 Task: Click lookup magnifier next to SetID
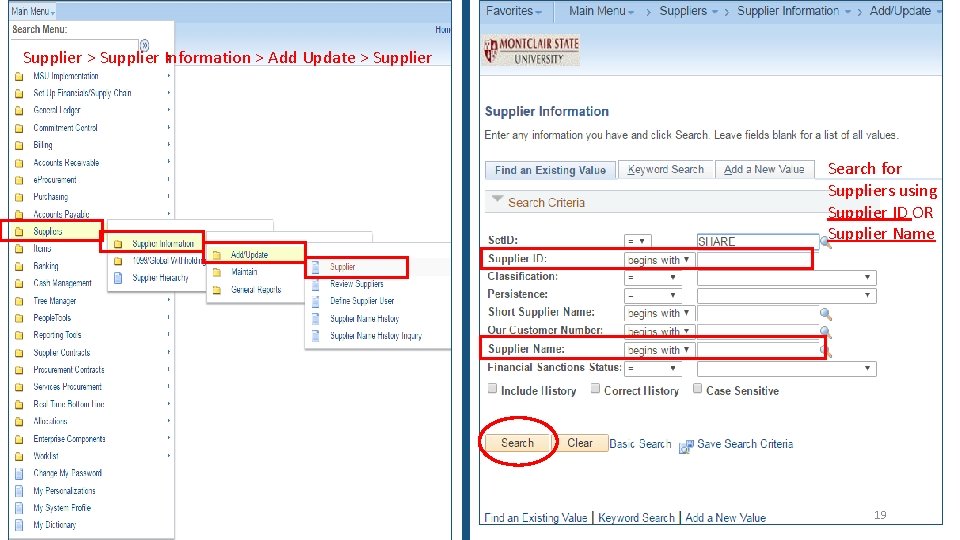point(825,242)
